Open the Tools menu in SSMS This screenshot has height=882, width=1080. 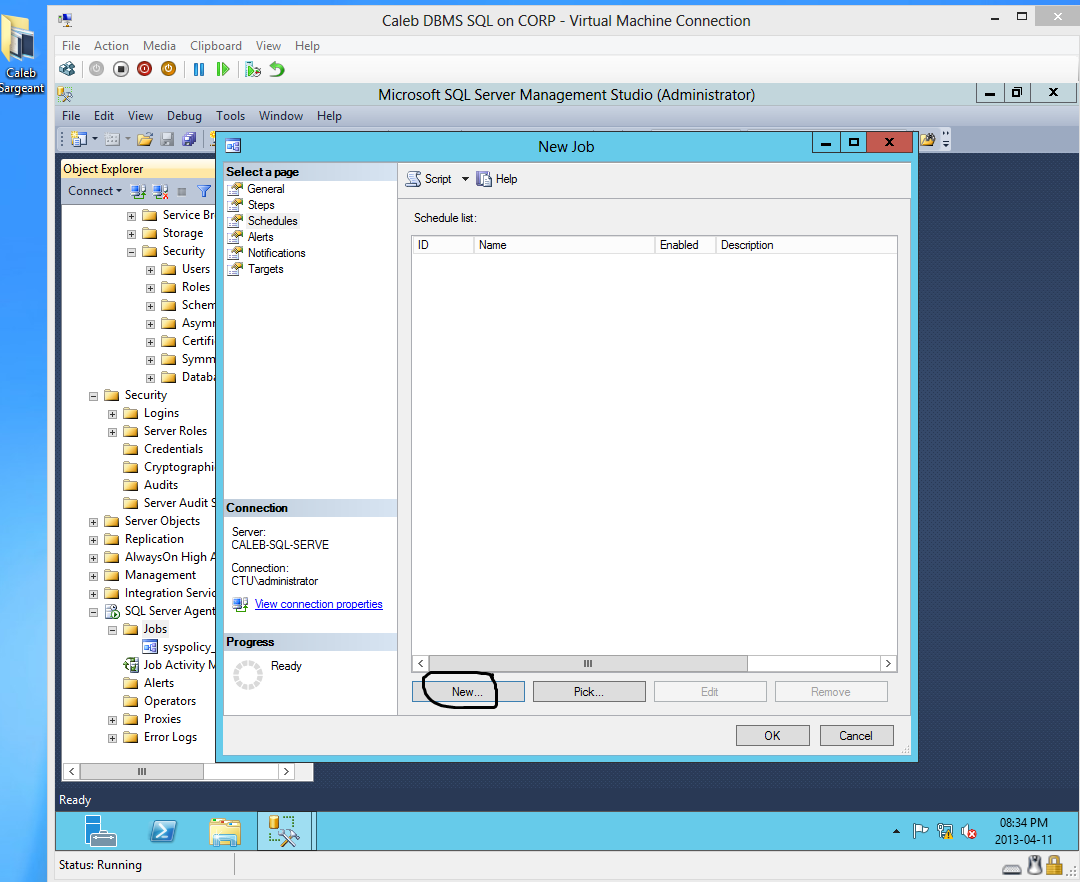[x=230, y=116]
